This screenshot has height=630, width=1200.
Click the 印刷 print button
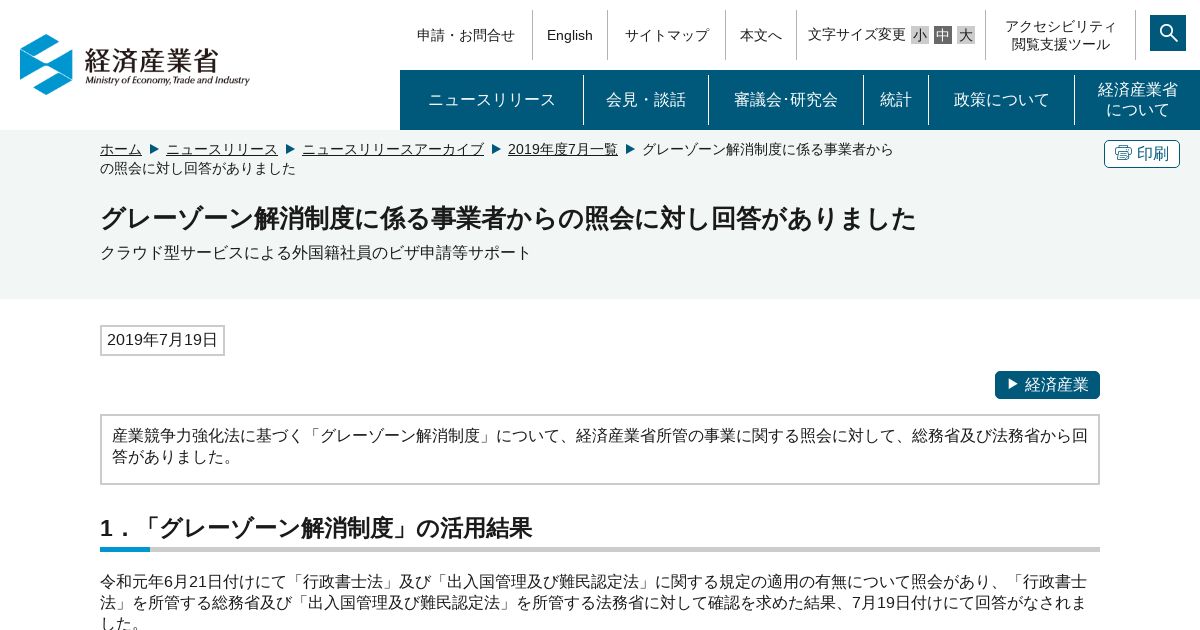click(1142, 154)
